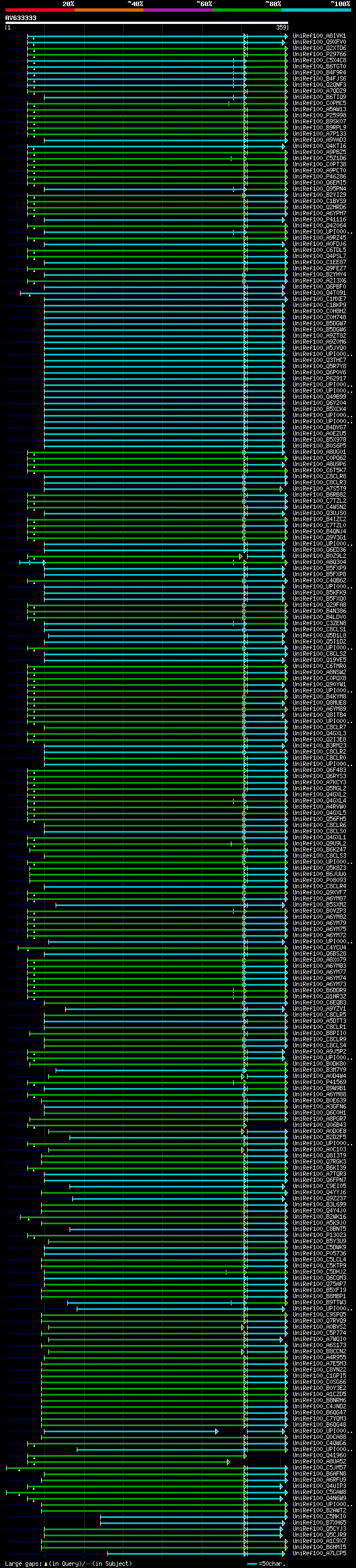Open hit UniRef100_A8IVK1
The height and width of the screenshot is (1568, 356).
[x=319, y=36]
